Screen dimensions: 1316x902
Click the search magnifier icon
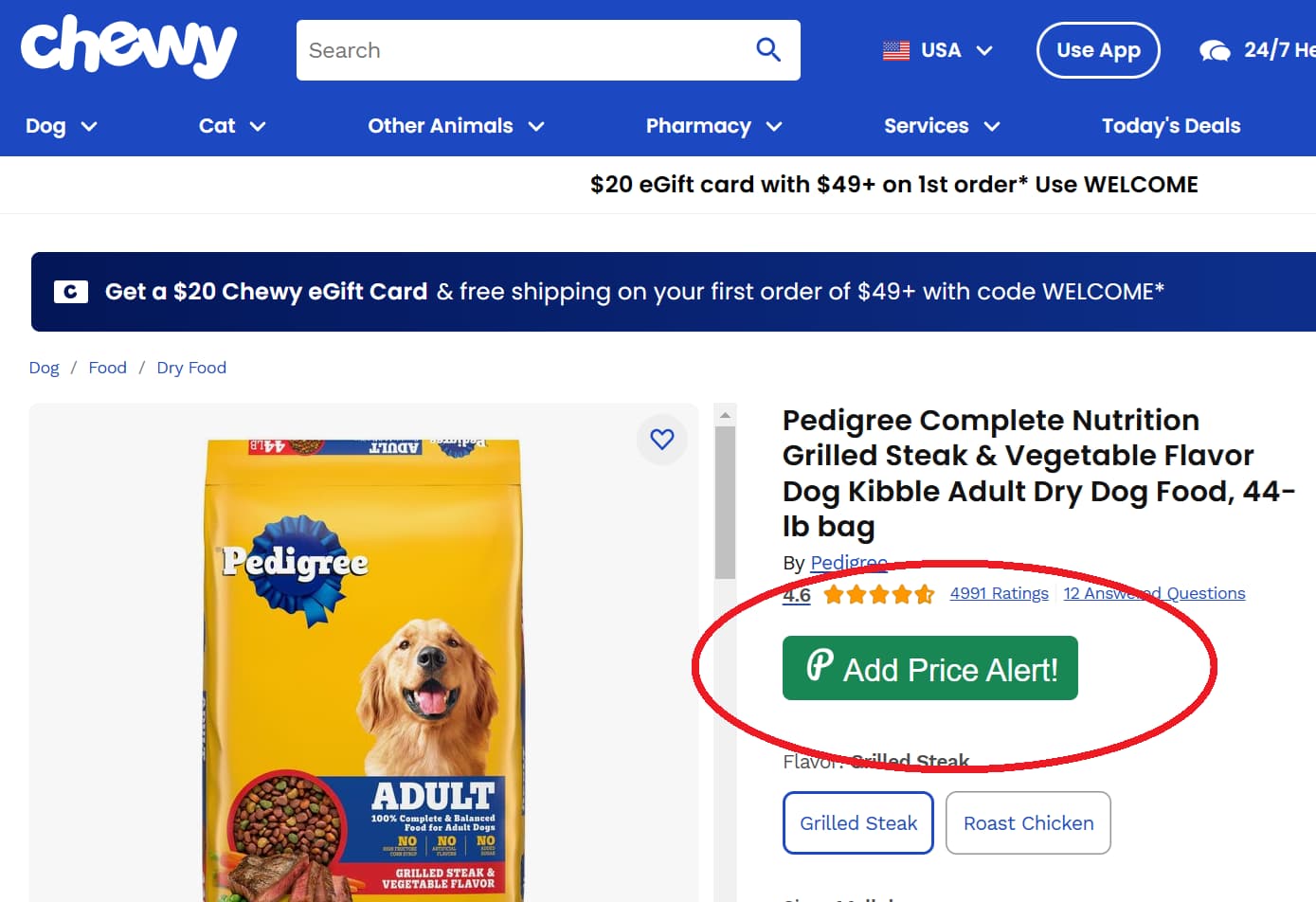click(767, 50)
